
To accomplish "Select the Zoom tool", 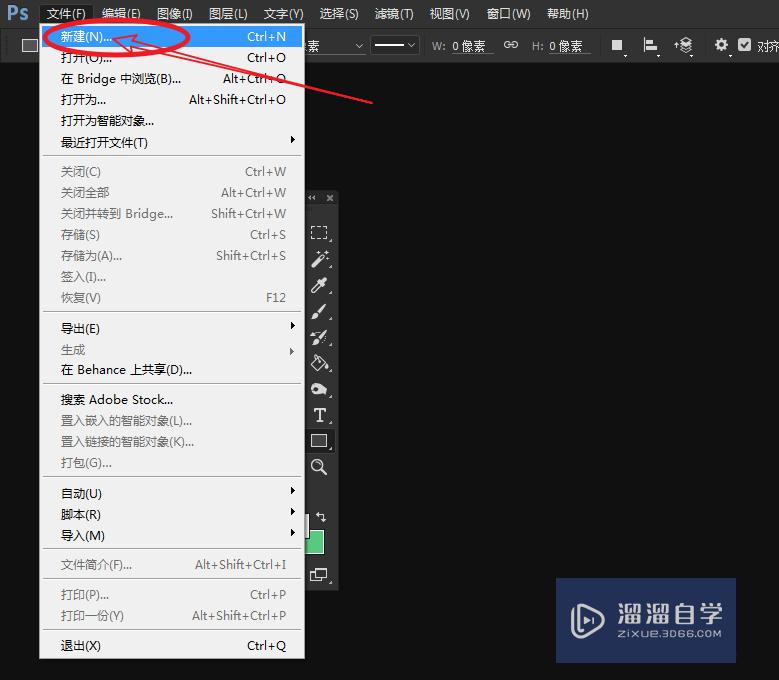I will tap(318, 467).
